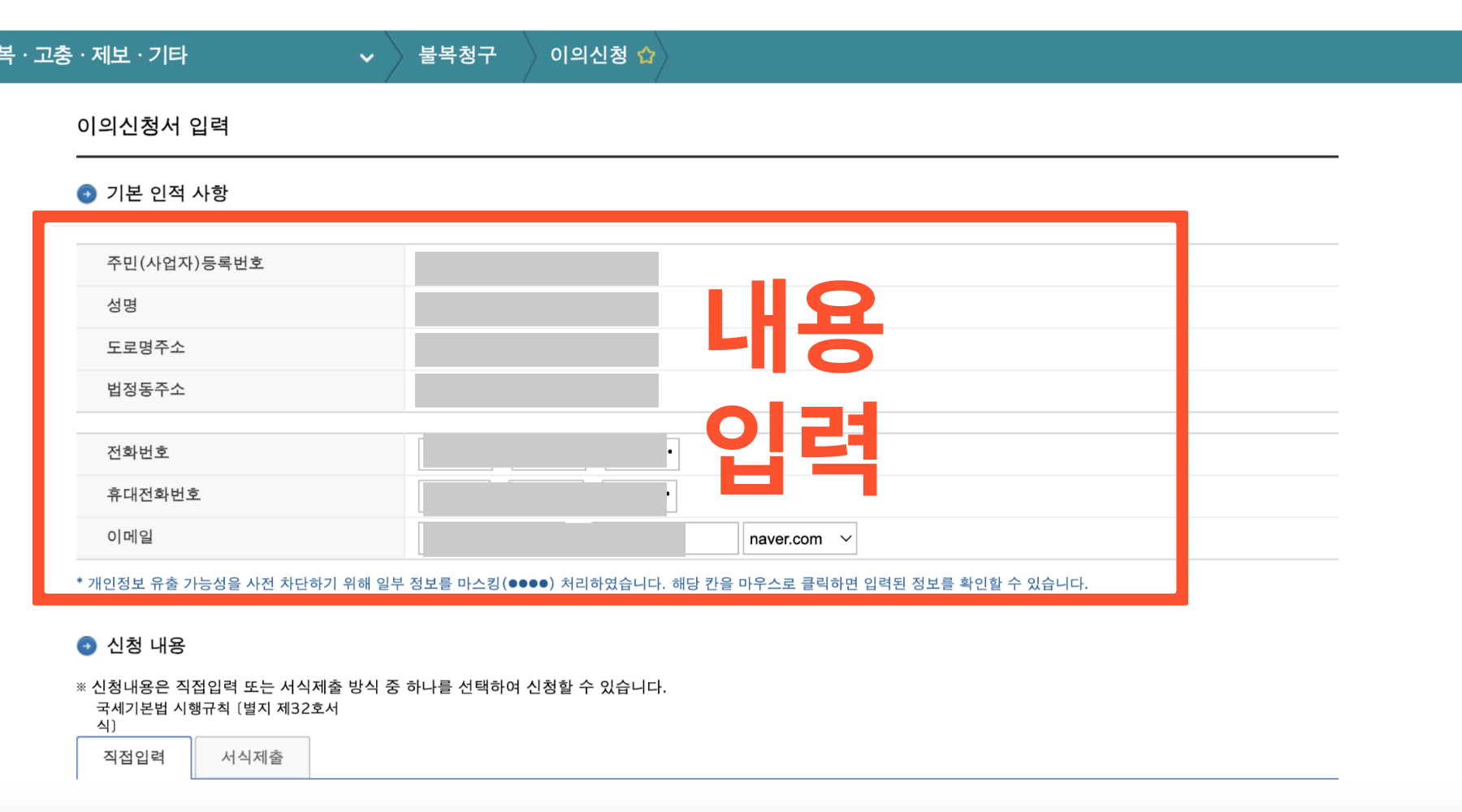This screenshot has width=1462, height=812.
Task: Open the navigation menu chevron next to 복·고충·제보·기타
Action: click(366, 58)
